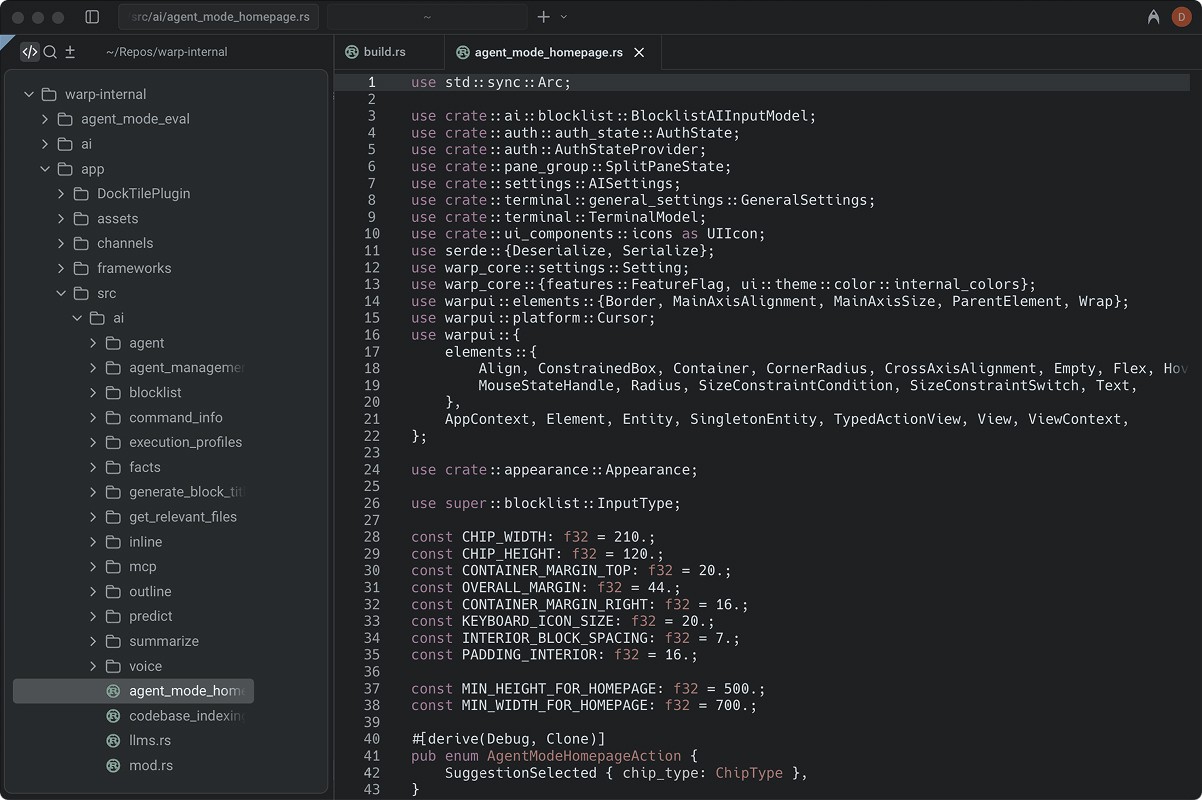Open new tab options dropdown chevron
The width and height of the screenshot is (1202, 800).
click(564, 17)
